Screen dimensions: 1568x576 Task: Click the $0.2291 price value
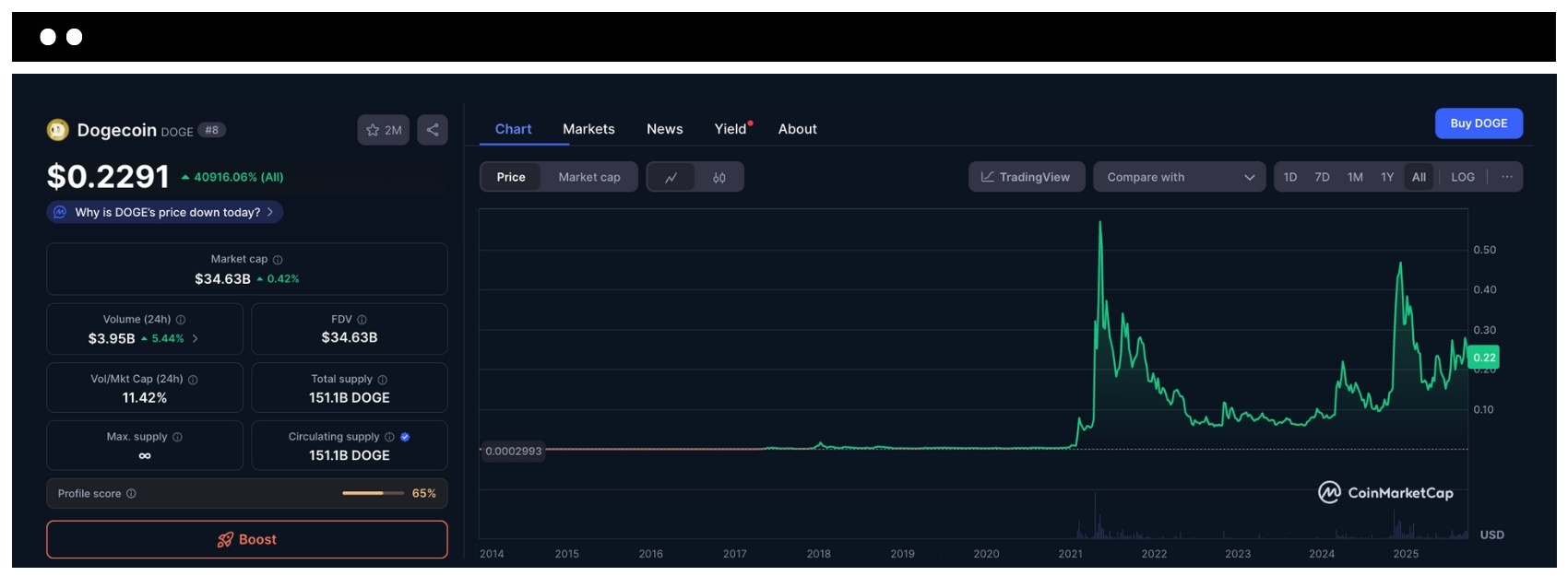tap(108, 176)
